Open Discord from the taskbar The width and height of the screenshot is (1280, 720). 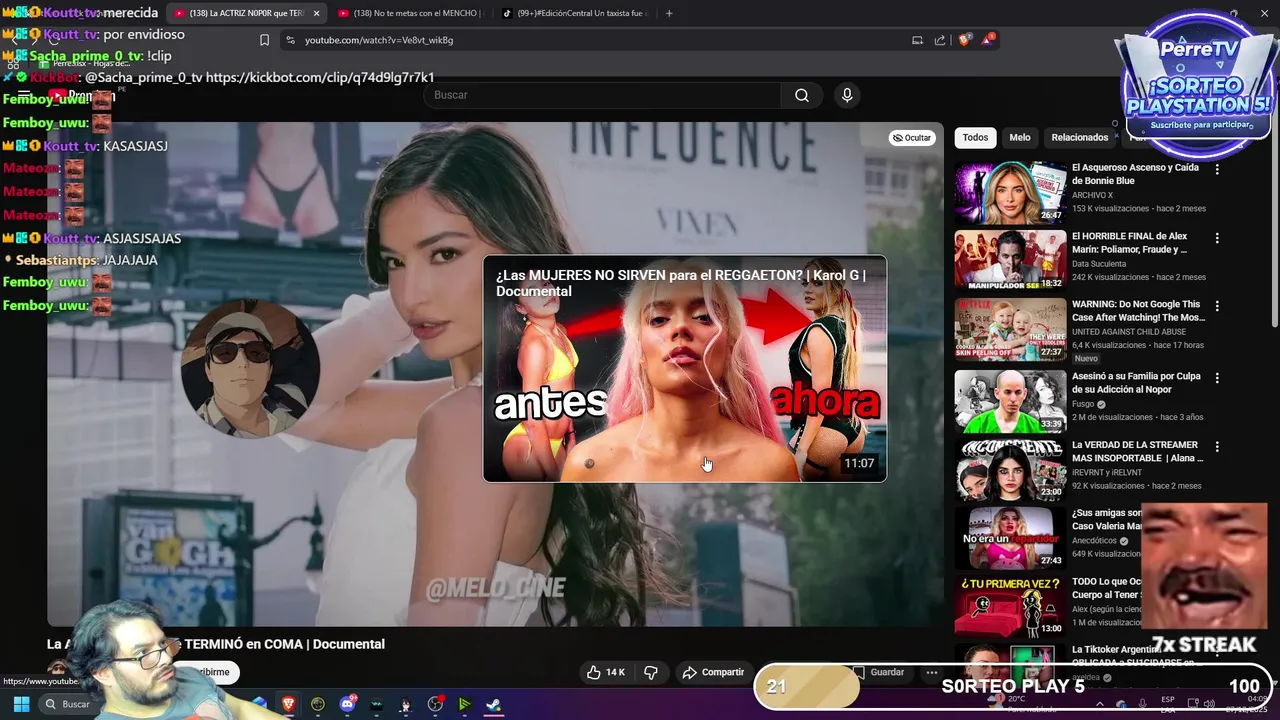[x=347, y=704]
